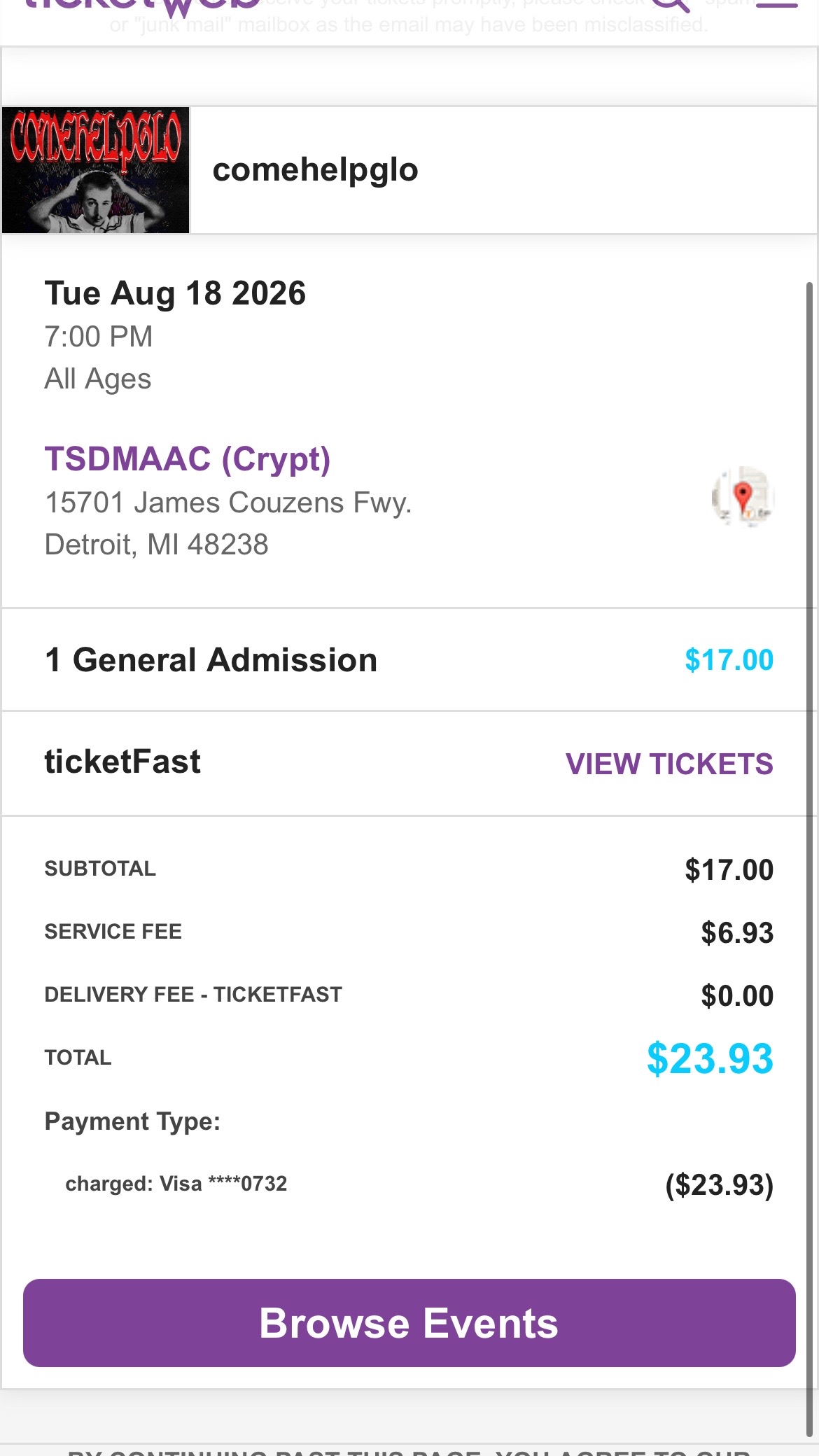819x1456 pixels.
Task: Click the $17.00 ticket price
Action: click(729, 660)
